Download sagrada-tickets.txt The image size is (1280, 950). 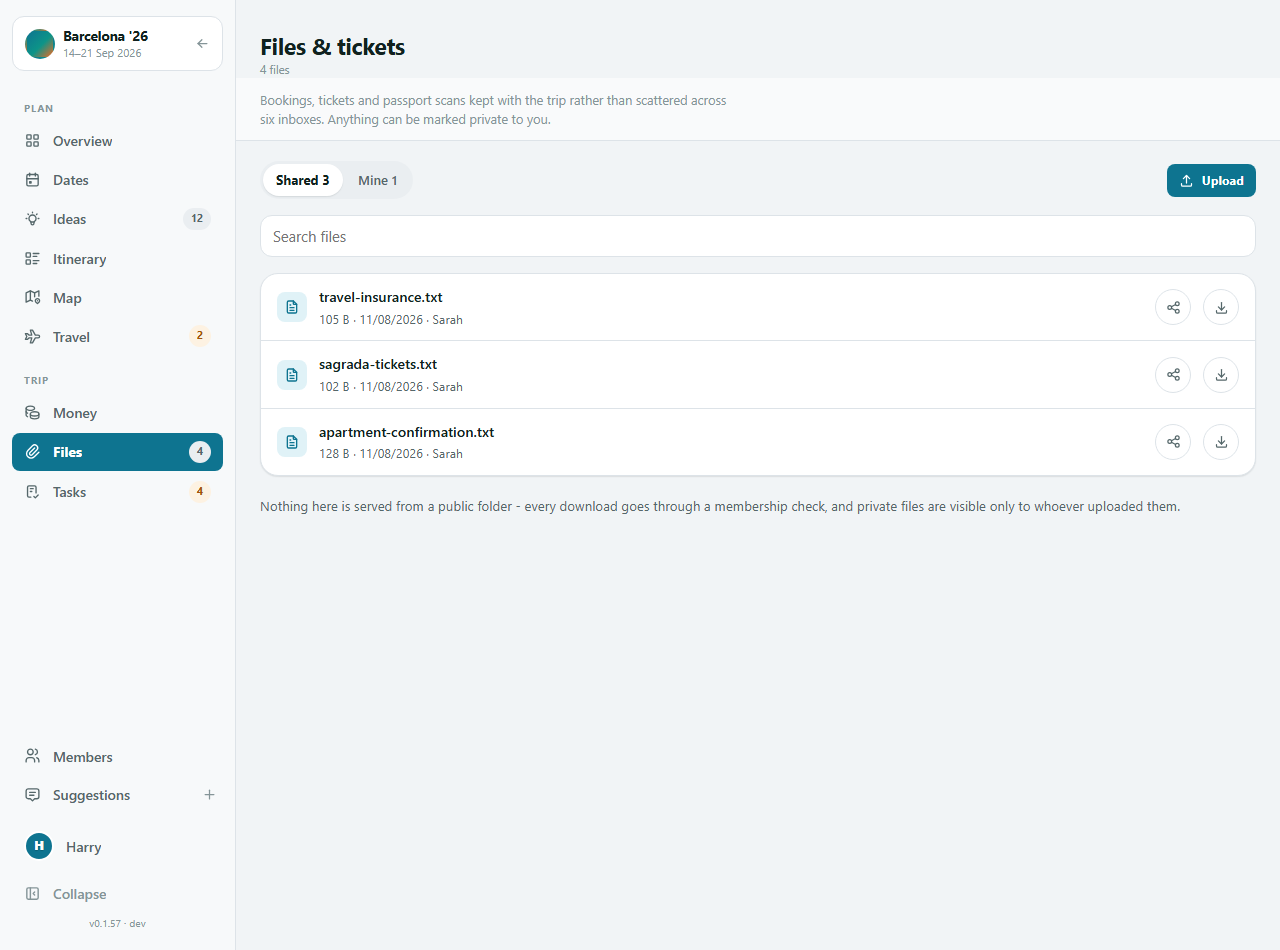(x=1221, y=375)
